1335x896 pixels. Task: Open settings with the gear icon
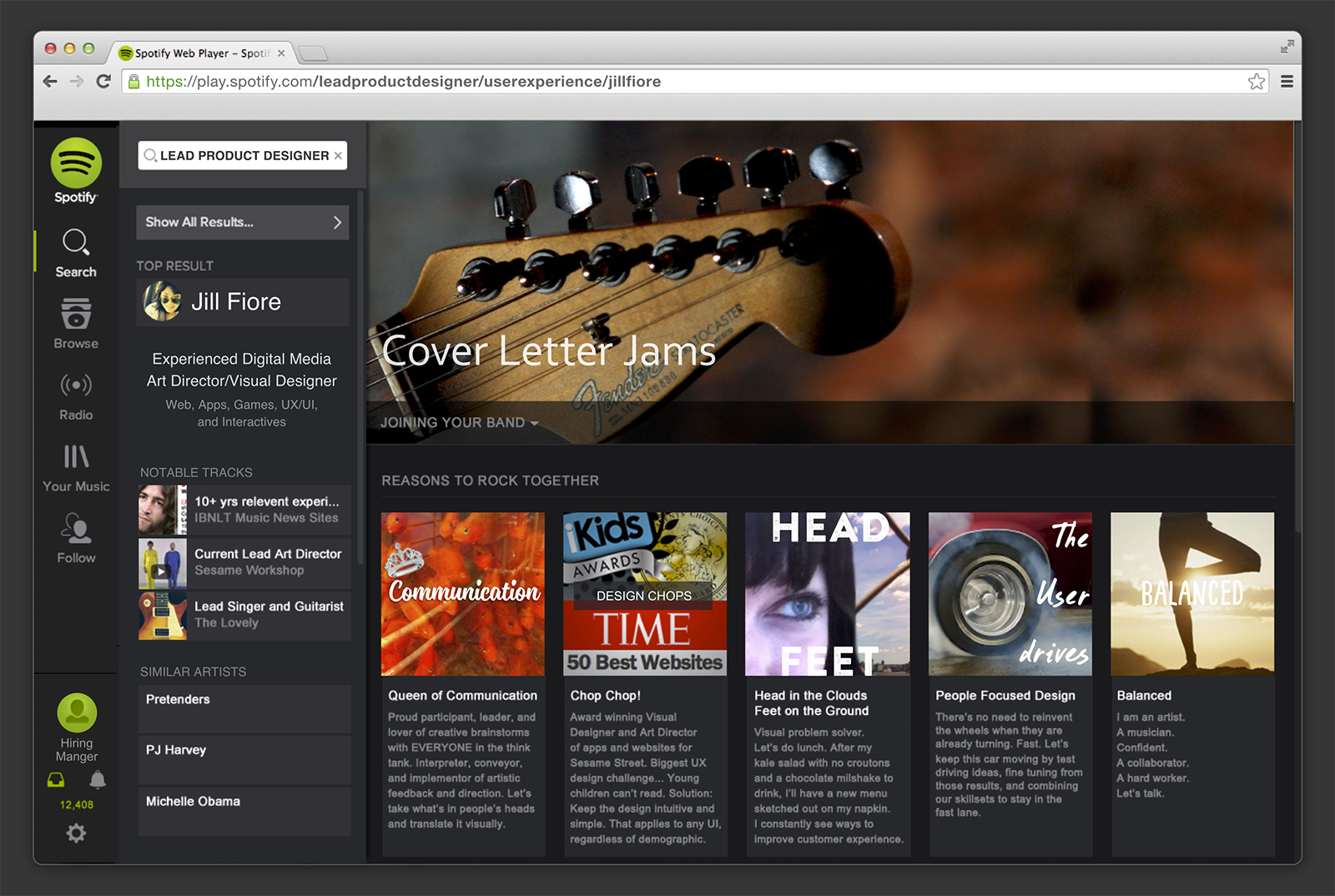pos(76,833)
